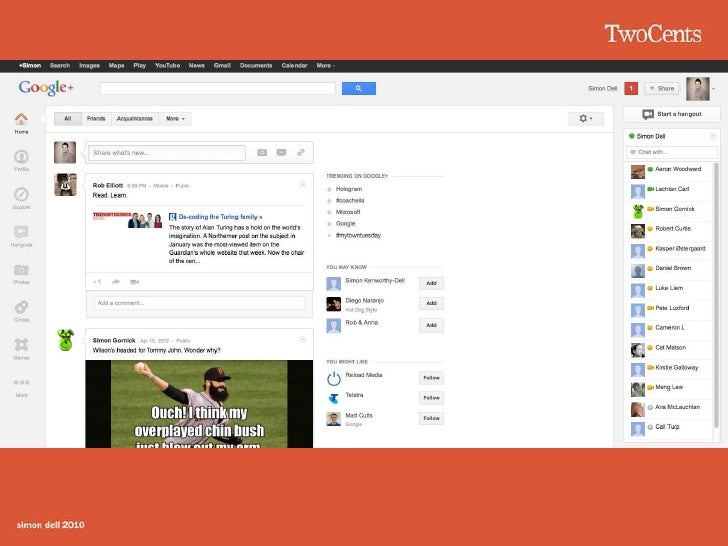Open trending topic #coachella
Screen dimensions: 728x546
(350, 201)
